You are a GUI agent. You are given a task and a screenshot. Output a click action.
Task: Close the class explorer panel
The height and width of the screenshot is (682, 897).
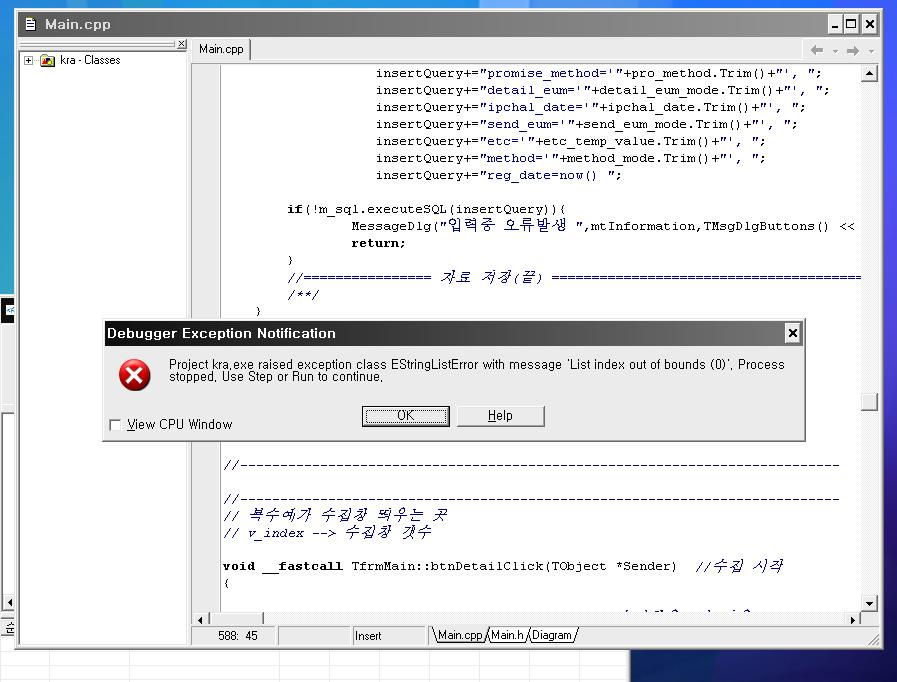pyautogui.click(x=181, y=44)
